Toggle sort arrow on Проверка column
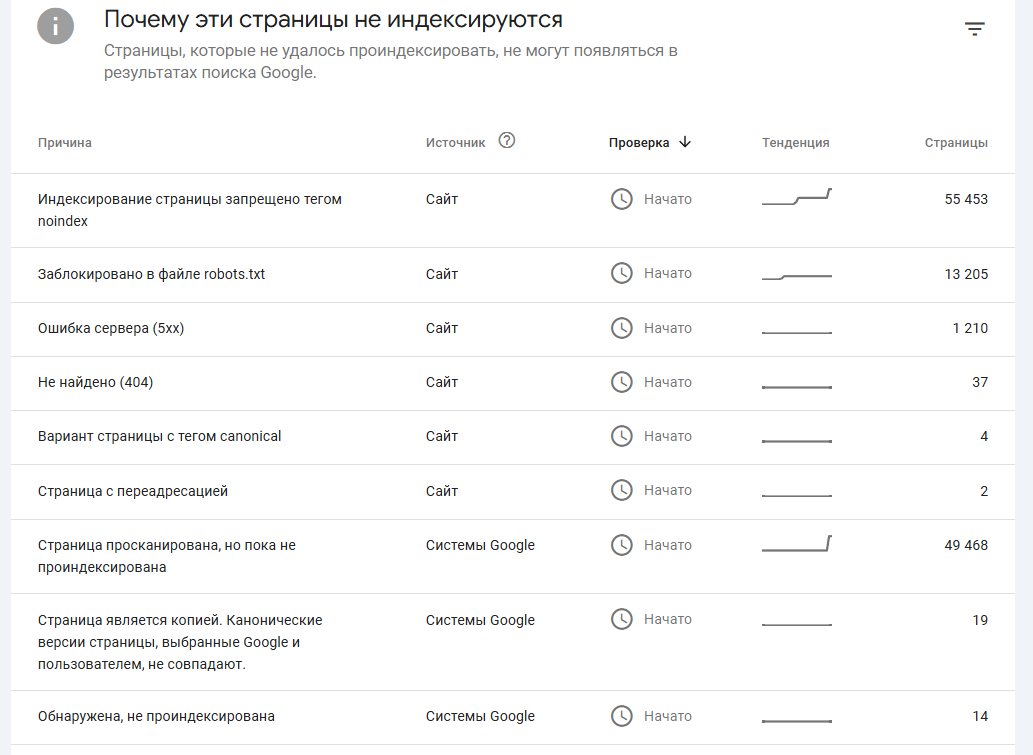The height and width of the screenshot is (755, 1033). [x=685, y=142]
